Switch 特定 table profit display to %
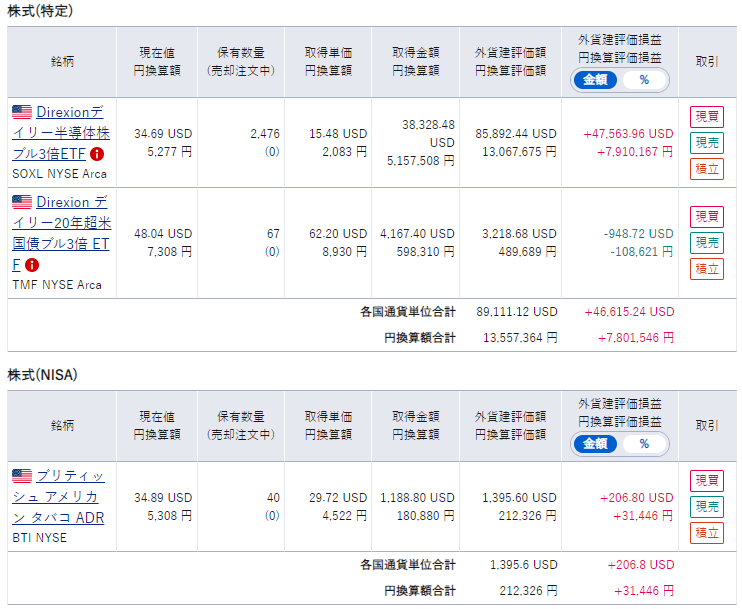The width and height of the screenshot is (742, 609). pos(644,80)
